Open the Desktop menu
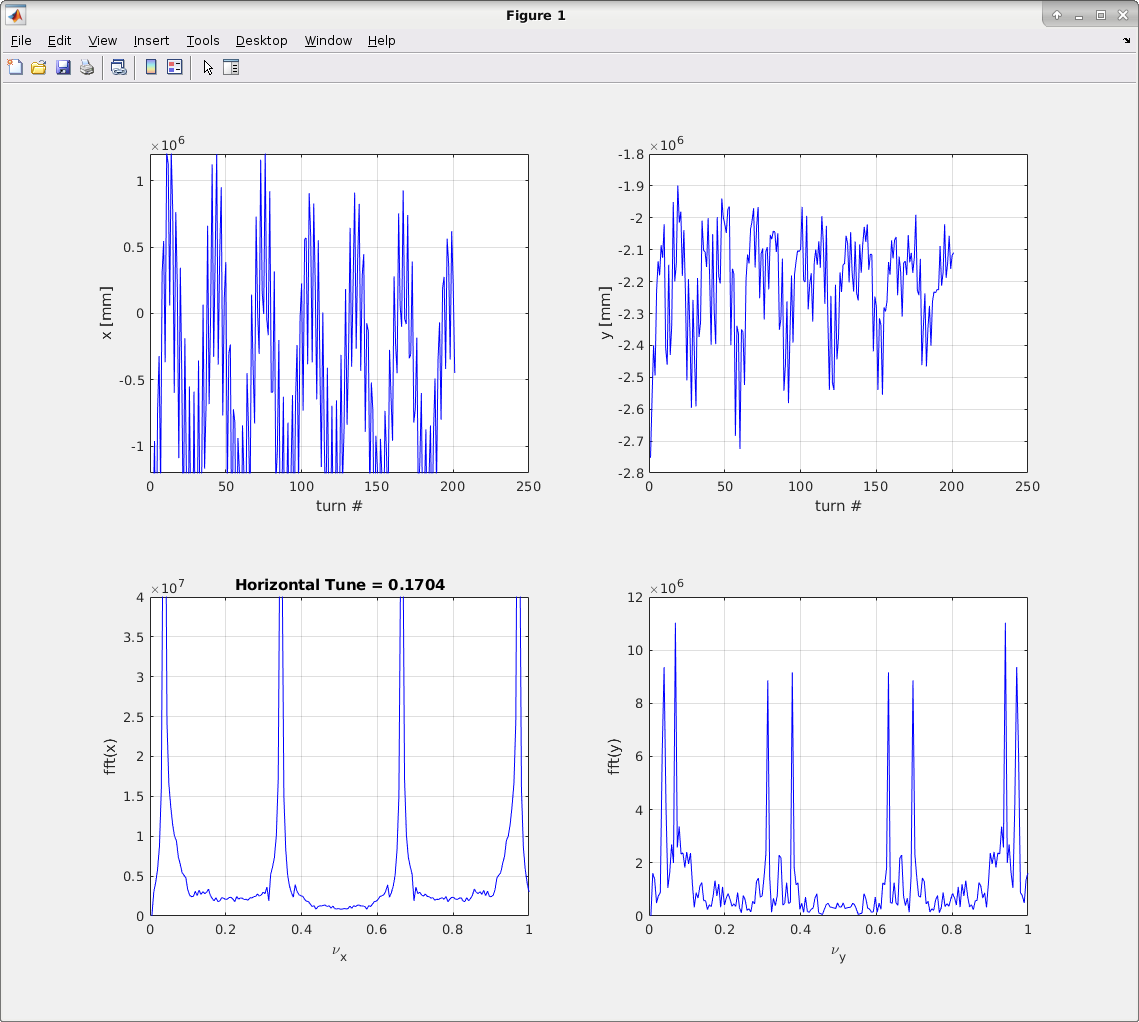The height and width of the screenshot is (1022, 1139). point(261,41)
